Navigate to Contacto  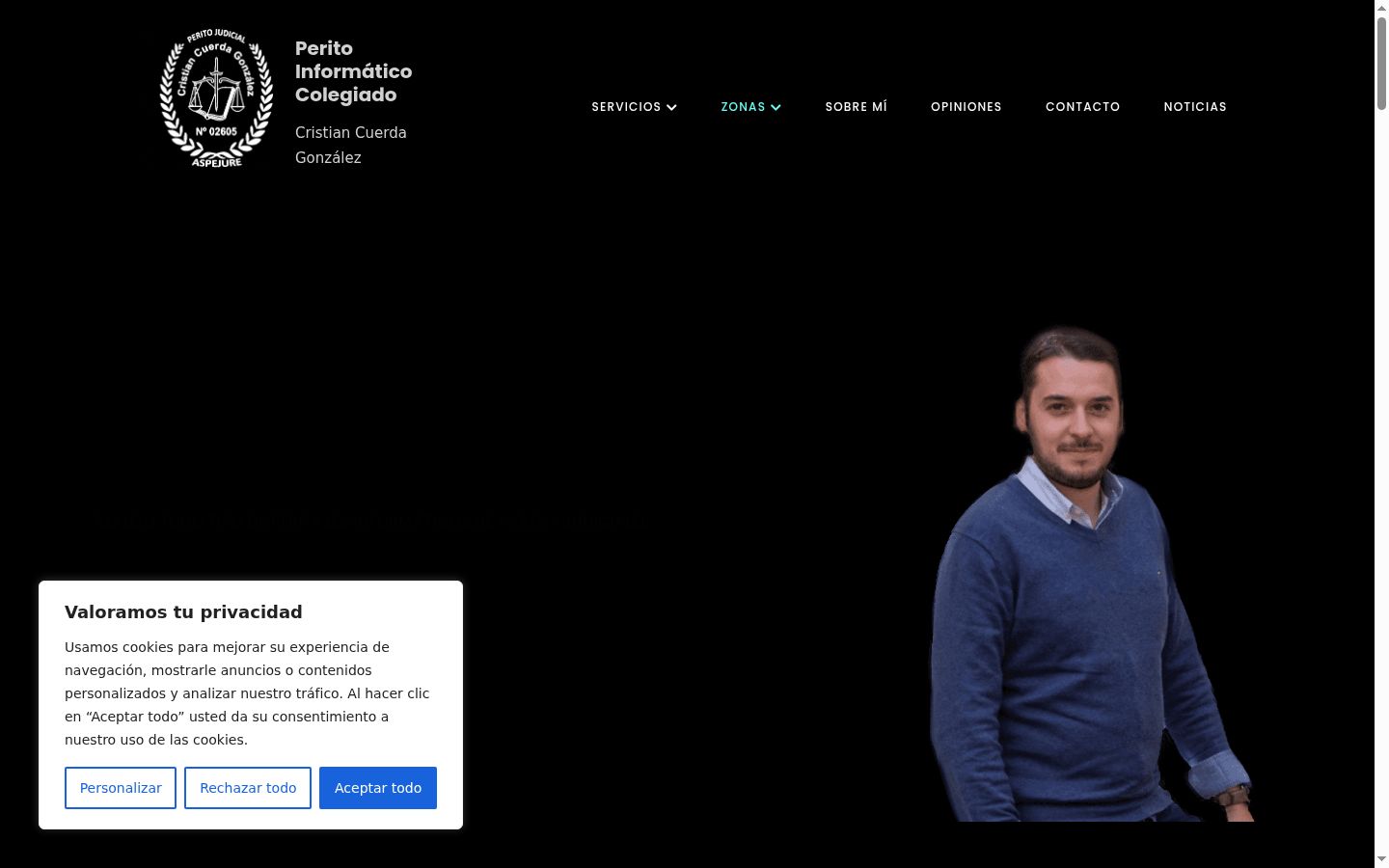click(1083, 107)
